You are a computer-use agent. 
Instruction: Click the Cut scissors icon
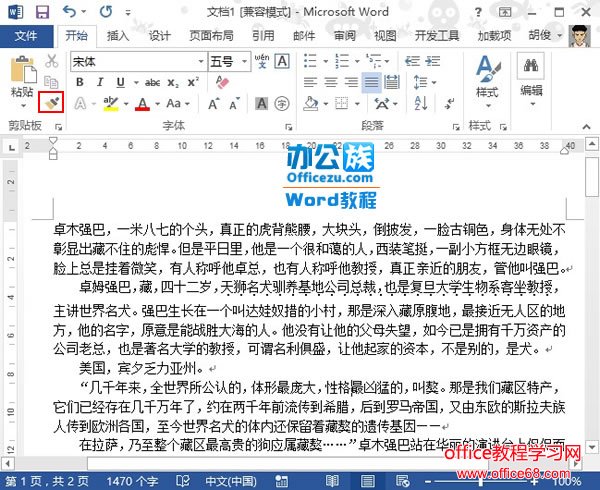(52, 61)
